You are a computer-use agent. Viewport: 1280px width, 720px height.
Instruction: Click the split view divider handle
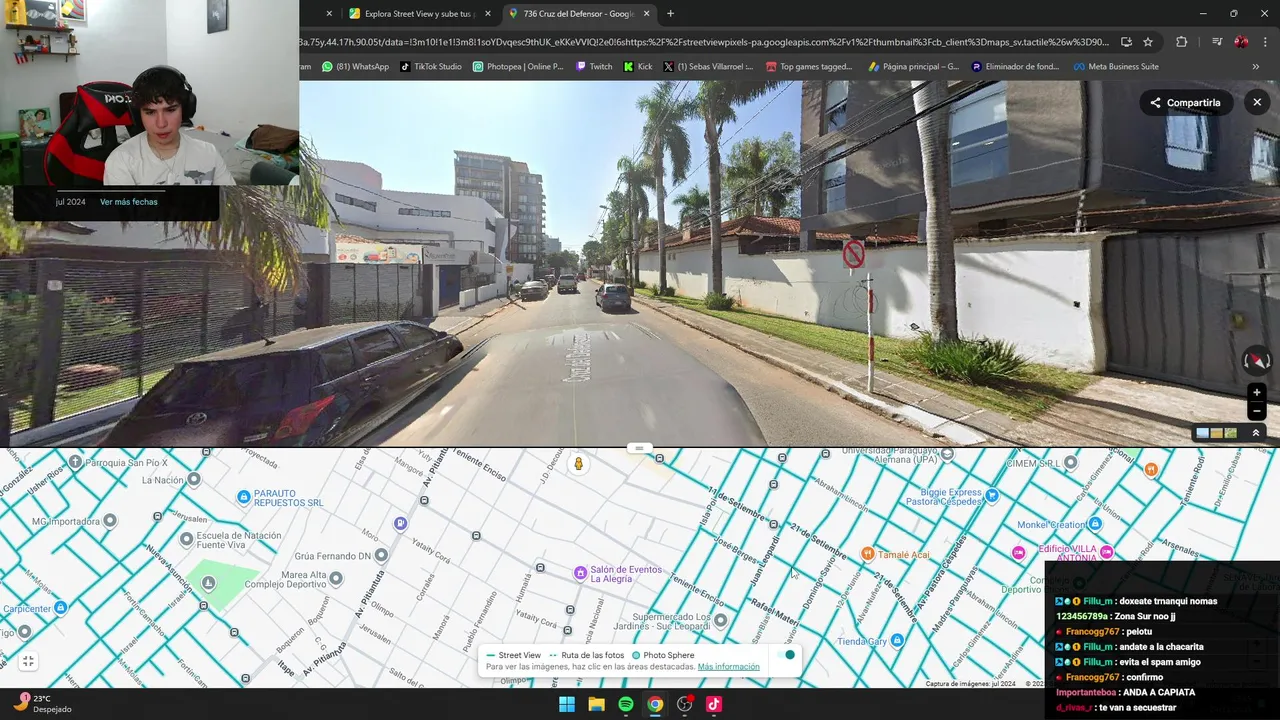pos(639,448)
